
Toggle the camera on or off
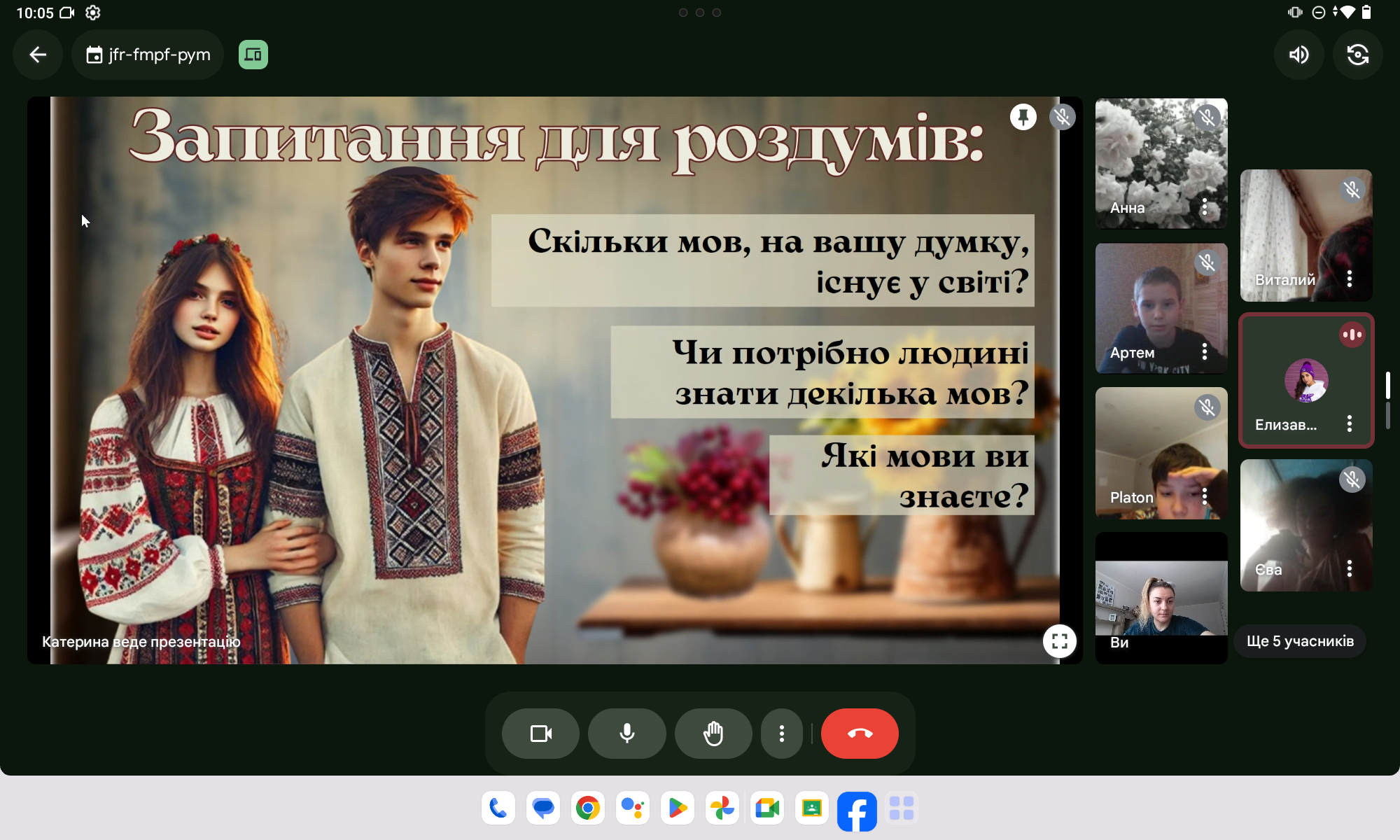pos(540,734)
